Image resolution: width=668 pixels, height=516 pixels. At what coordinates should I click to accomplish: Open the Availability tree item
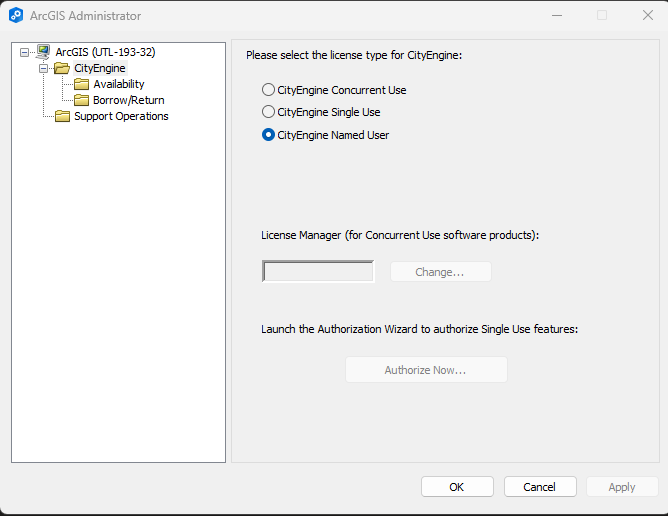coord(119,84)
